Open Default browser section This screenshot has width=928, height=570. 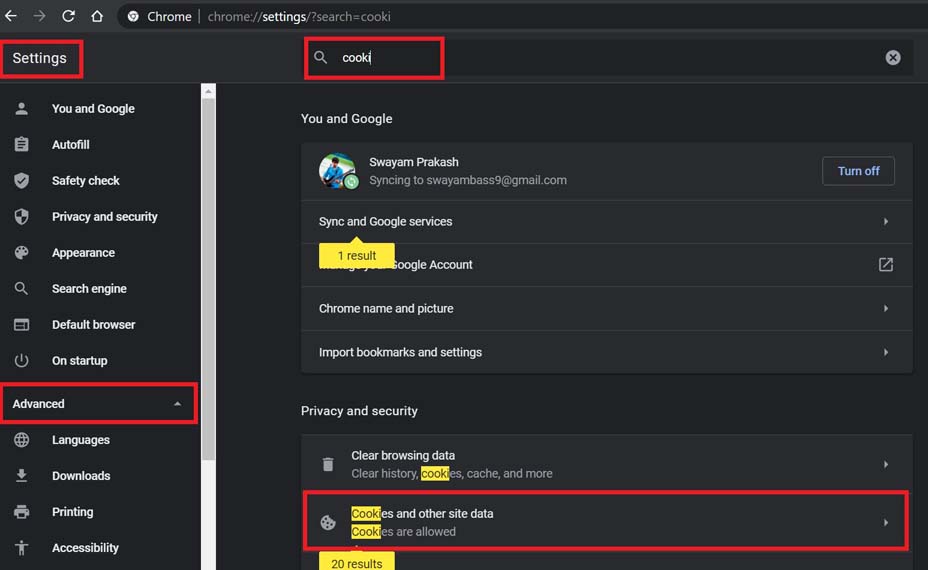[93, 324]
